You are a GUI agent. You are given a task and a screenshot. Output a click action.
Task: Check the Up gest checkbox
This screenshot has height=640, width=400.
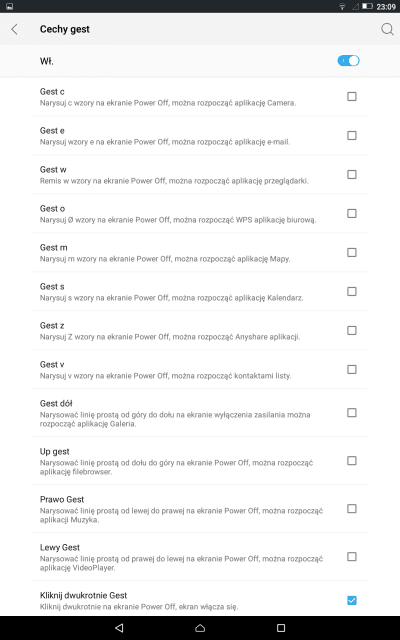click(351, 460)
